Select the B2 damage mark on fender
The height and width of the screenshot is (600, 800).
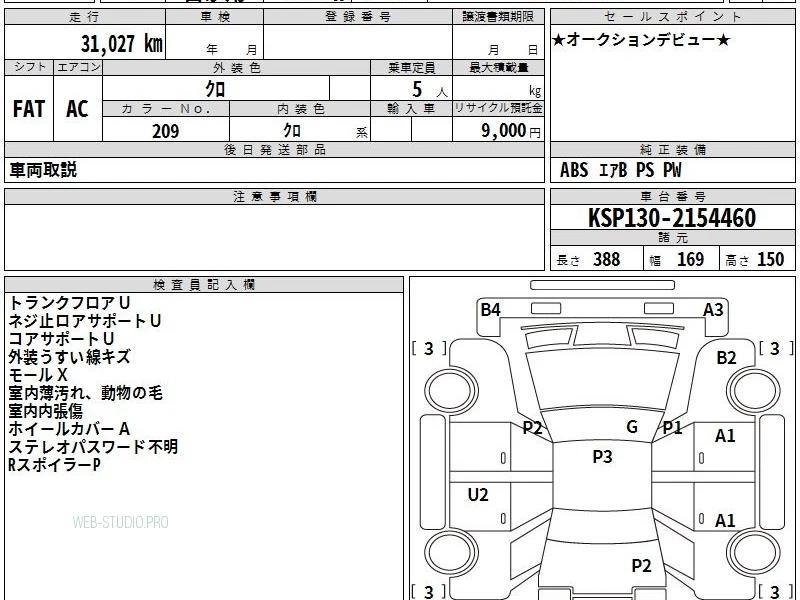726,357
